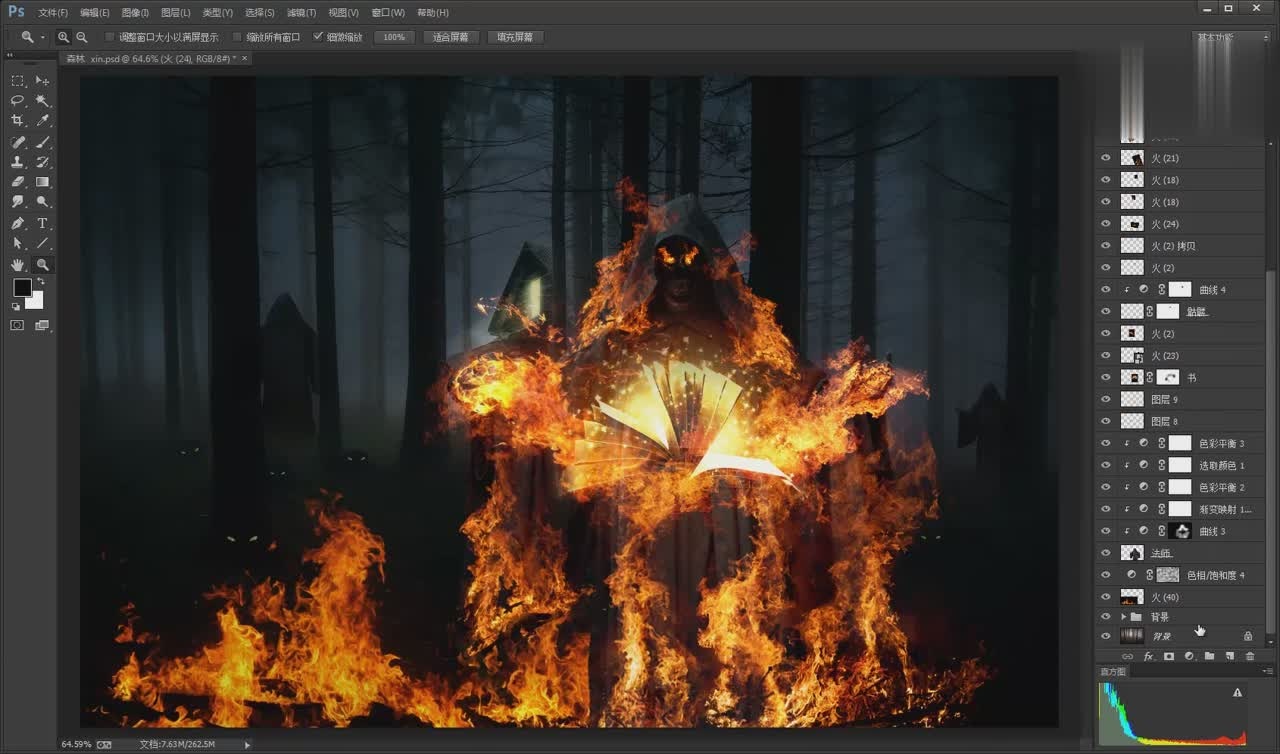Reset default foreground and background colors
Image resolution: width=1280 pixels, height=754 pixels.
[16, 306]
